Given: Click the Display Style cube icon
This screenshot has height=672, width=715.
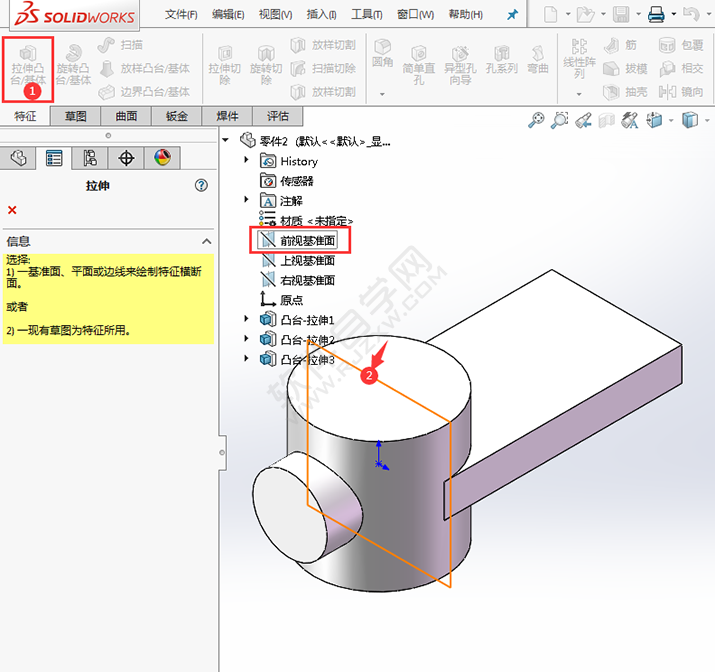Looking at the screenshot, I should coord(690,120).
